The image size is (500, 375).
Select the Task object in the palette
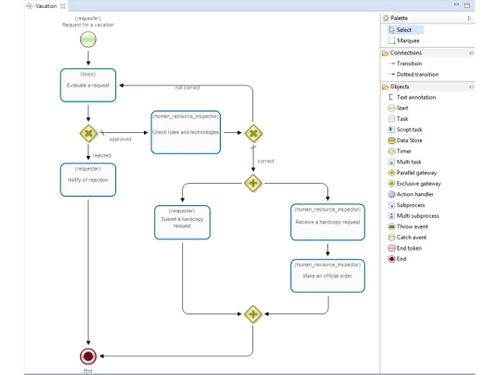point(398,119)
